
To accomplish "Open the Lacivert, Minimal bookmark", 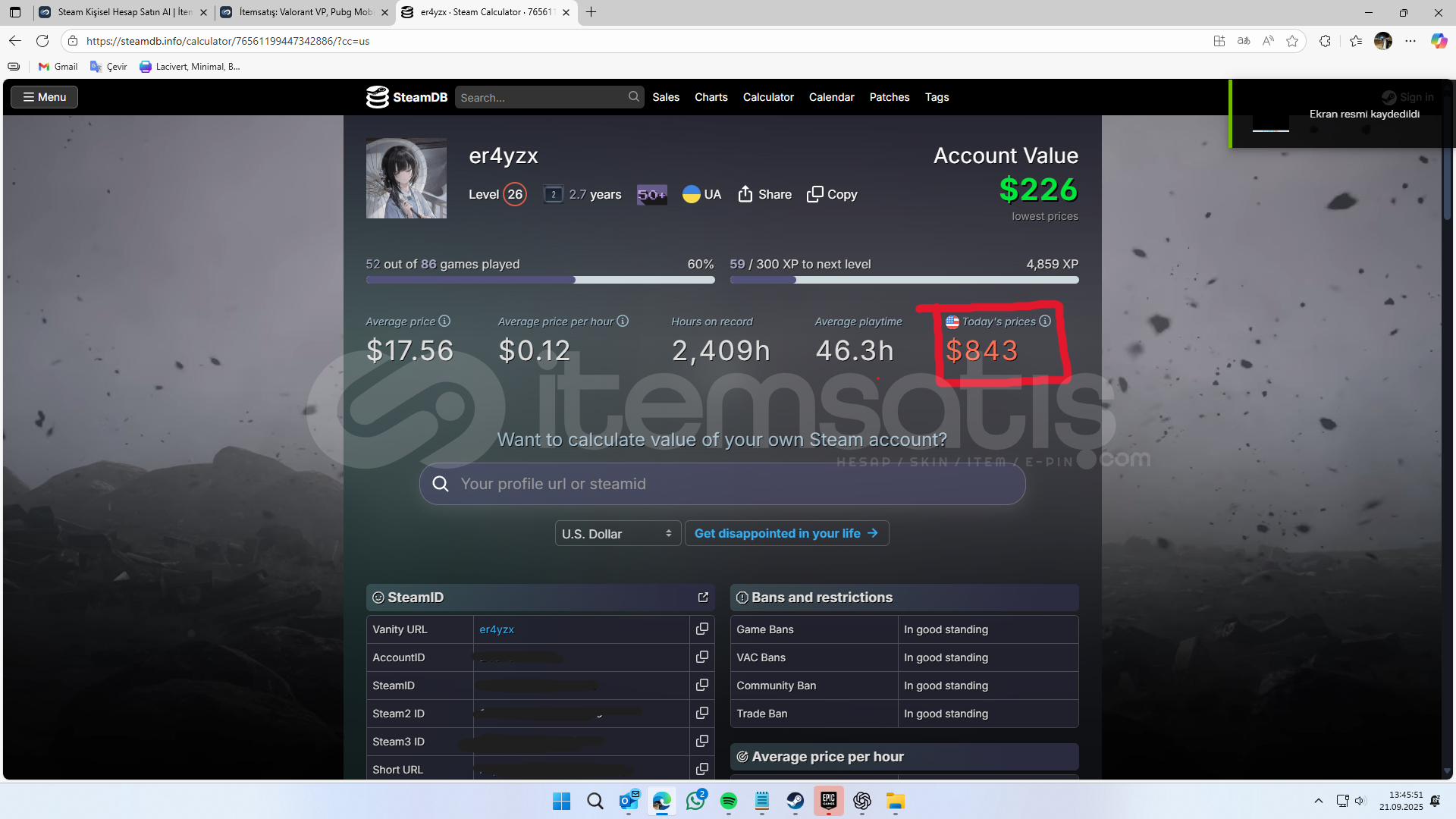I will 190,67.
